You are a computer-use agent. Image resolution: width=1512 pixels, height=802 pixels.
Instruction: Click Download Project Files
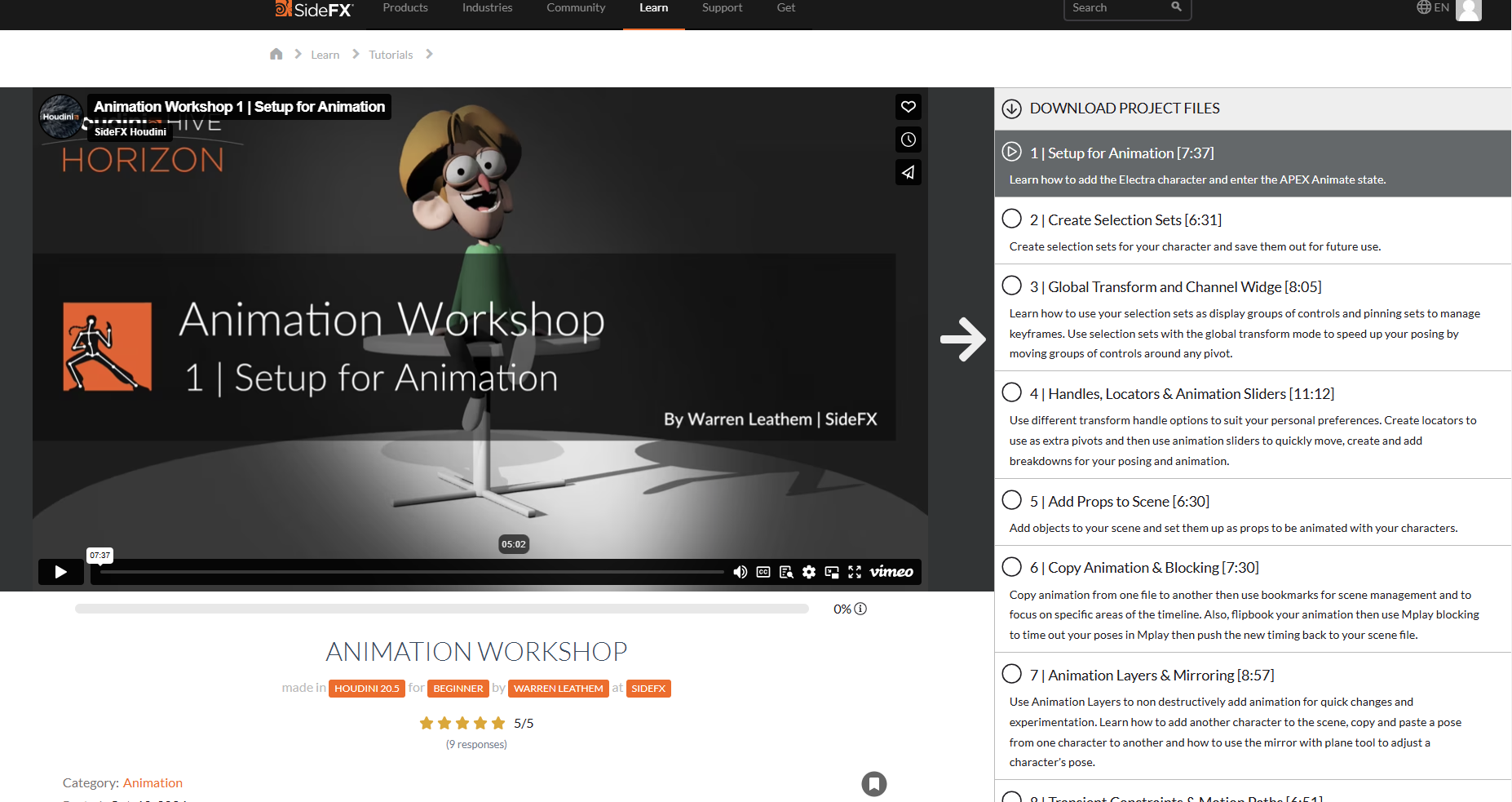[x=1124, y=109]
